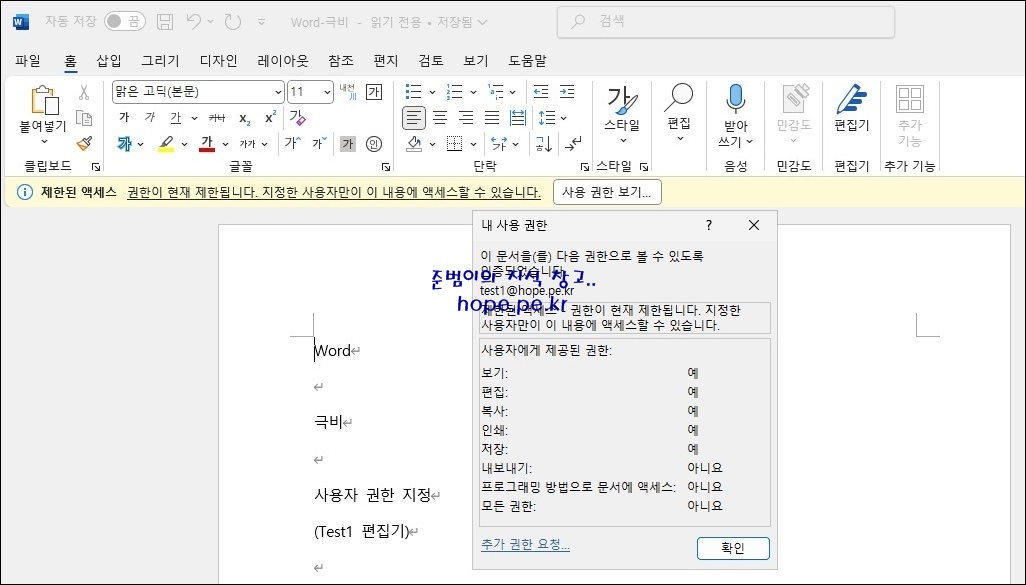
Task: Select the Format Painter brush icon
Action: click(84, 143)
